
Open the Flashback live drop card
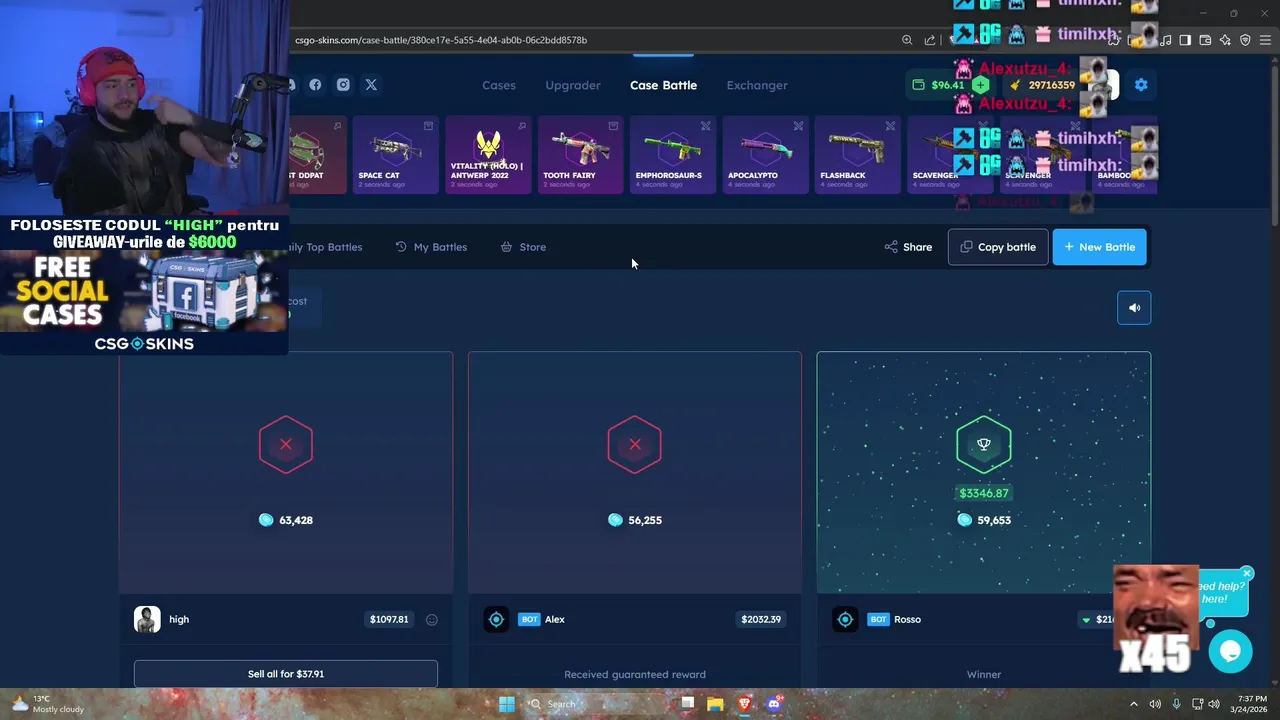[857, 154]
